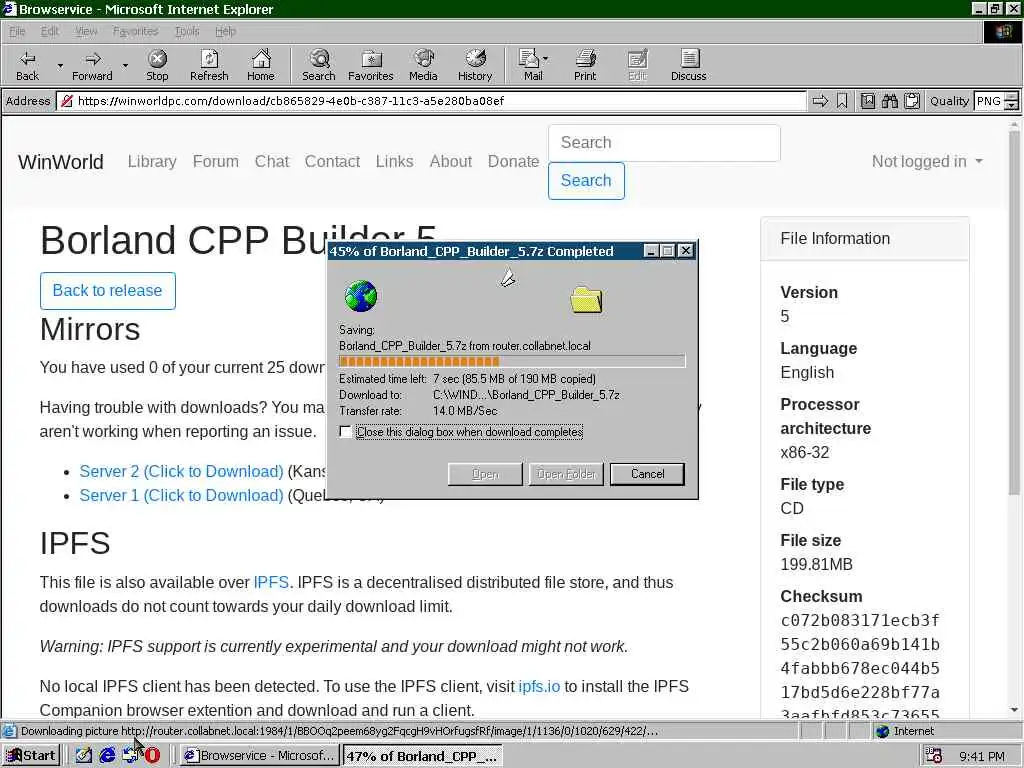Click the Back arrow toolbar button
This screenshot has height=768, width=1024.
click(x=27, y=65)
